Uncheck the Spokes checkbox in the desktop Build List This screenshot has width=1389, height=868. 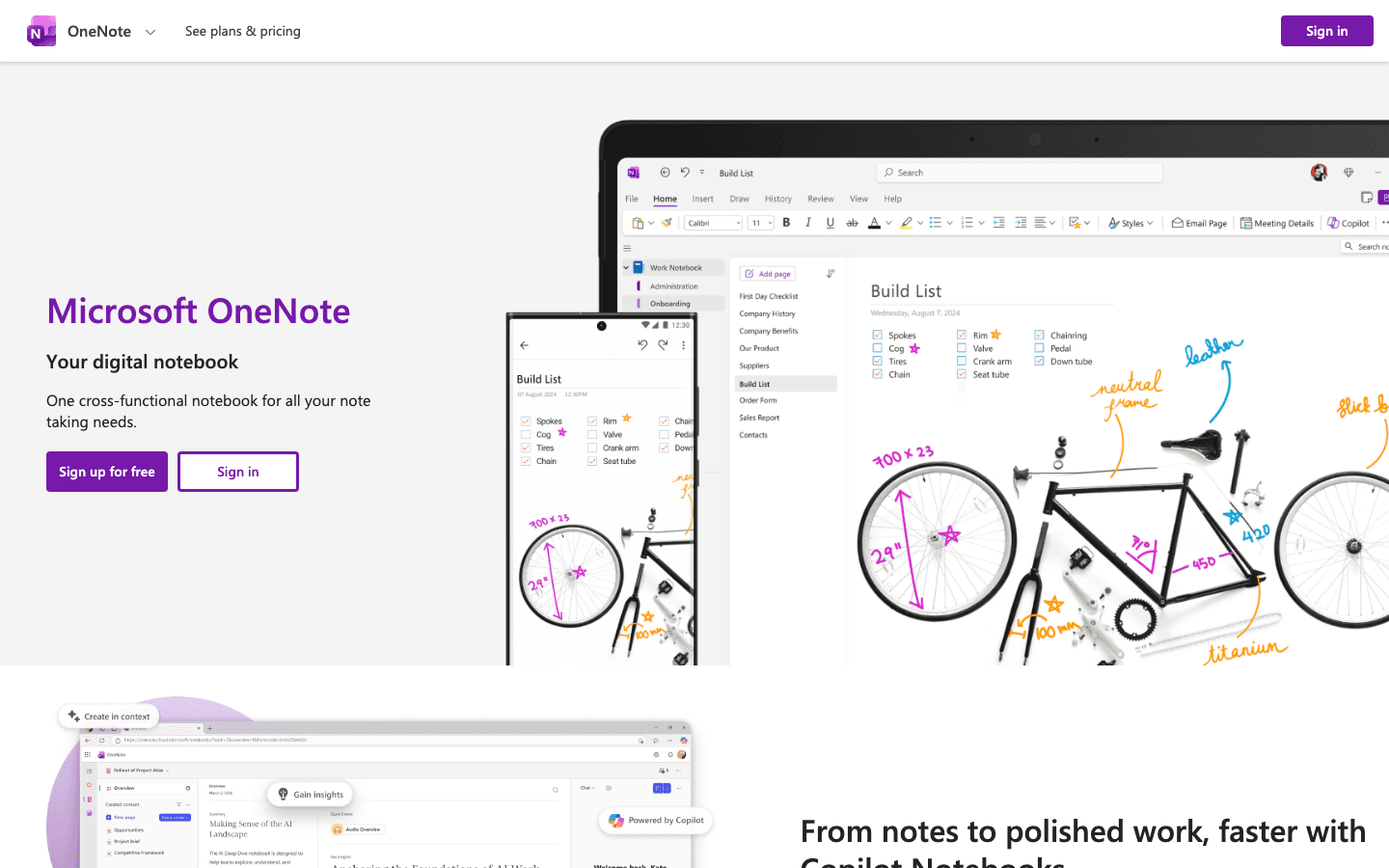877,335
